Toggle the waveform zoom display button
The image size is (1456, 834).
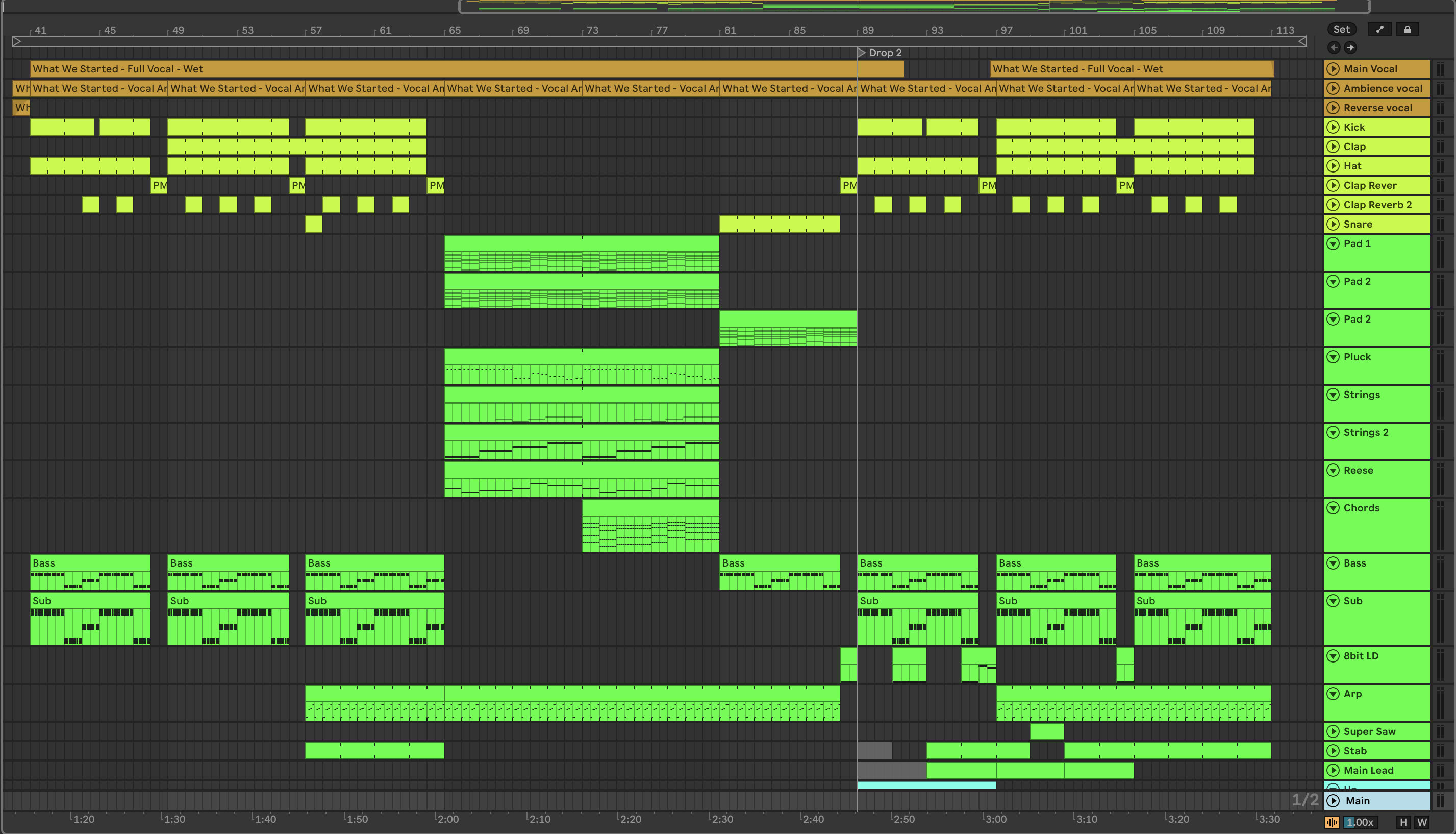pos(1332,823)
